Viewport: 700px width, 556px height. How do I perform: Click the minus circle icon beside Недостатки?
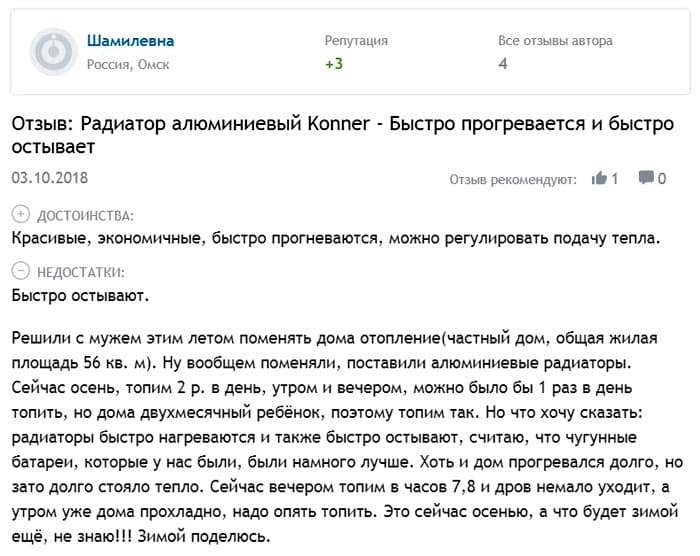click(20, 271)
